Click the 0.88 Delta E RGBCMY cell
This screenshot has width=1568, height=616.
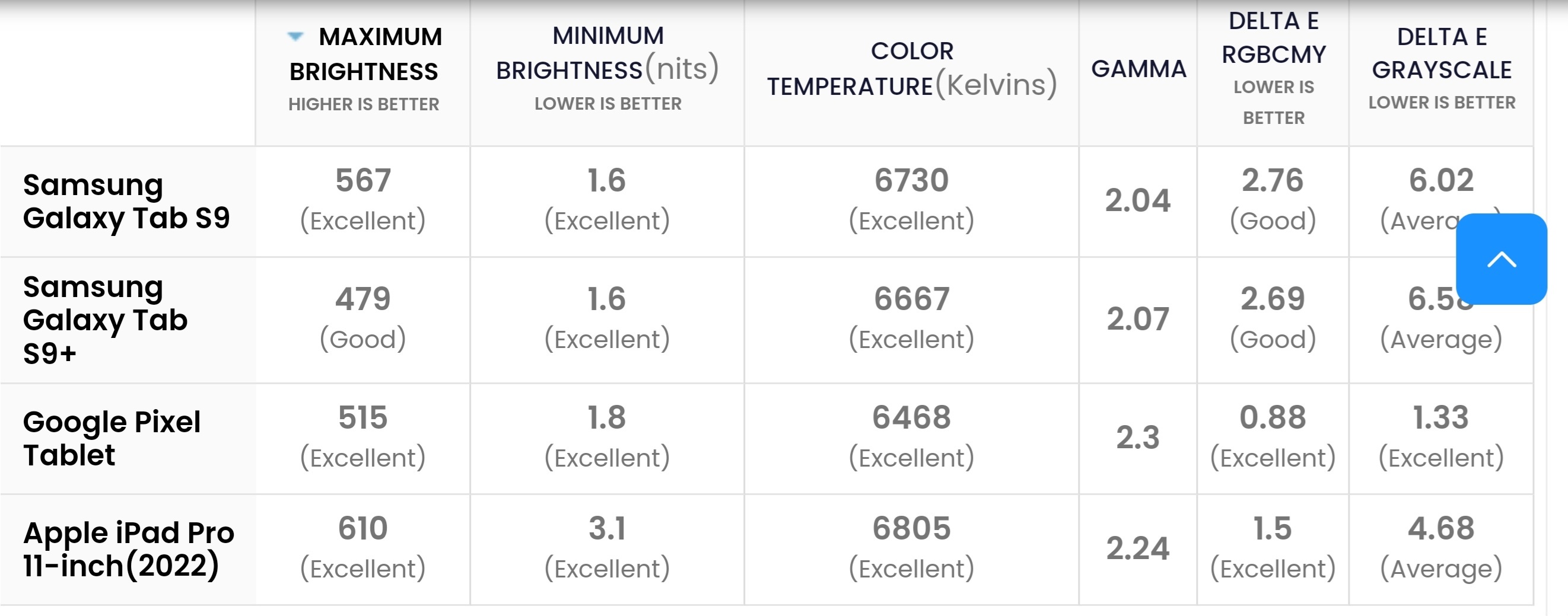[x=1273, y=439]
